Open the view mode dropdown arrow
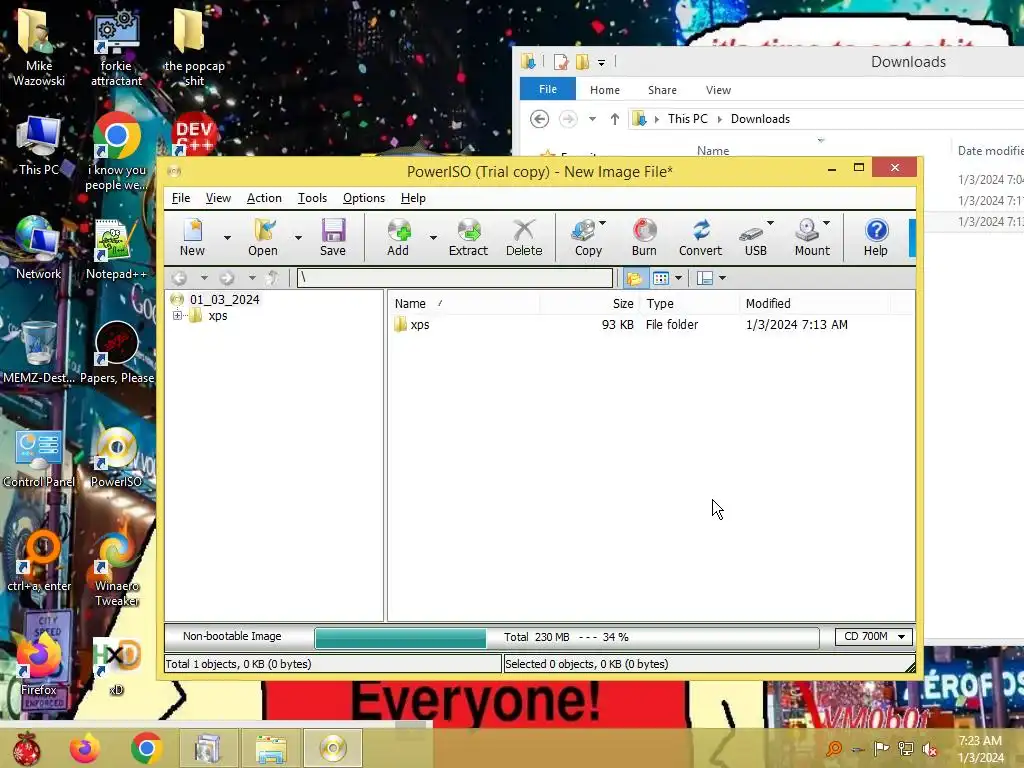The height and width of the screenshot is (768, 1024). click(x=679, y=278)
